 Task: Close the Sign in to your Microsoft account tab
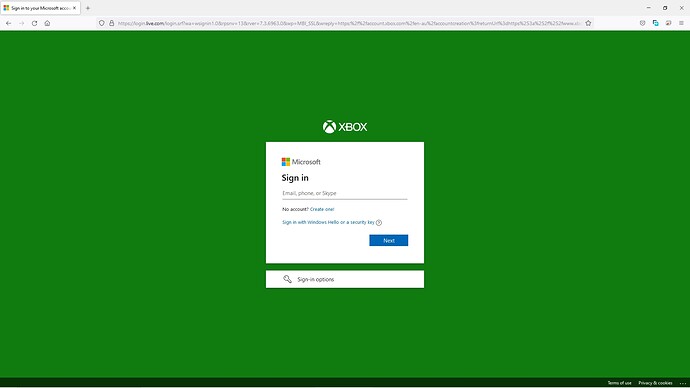click(x=74, y=8)
